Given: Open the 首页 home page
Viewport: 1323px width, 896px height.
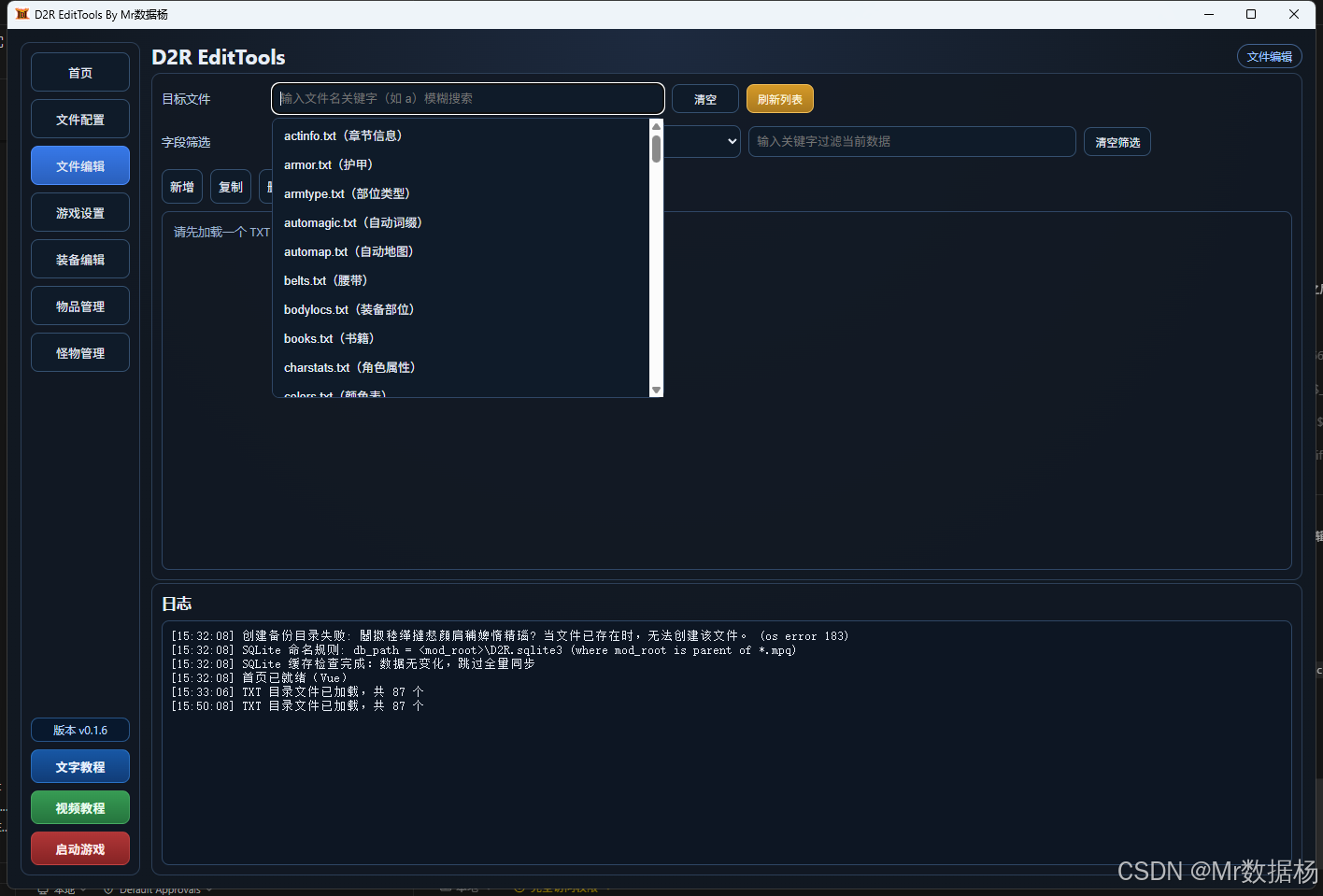Looking at the screenshot, I should point(80,73).
